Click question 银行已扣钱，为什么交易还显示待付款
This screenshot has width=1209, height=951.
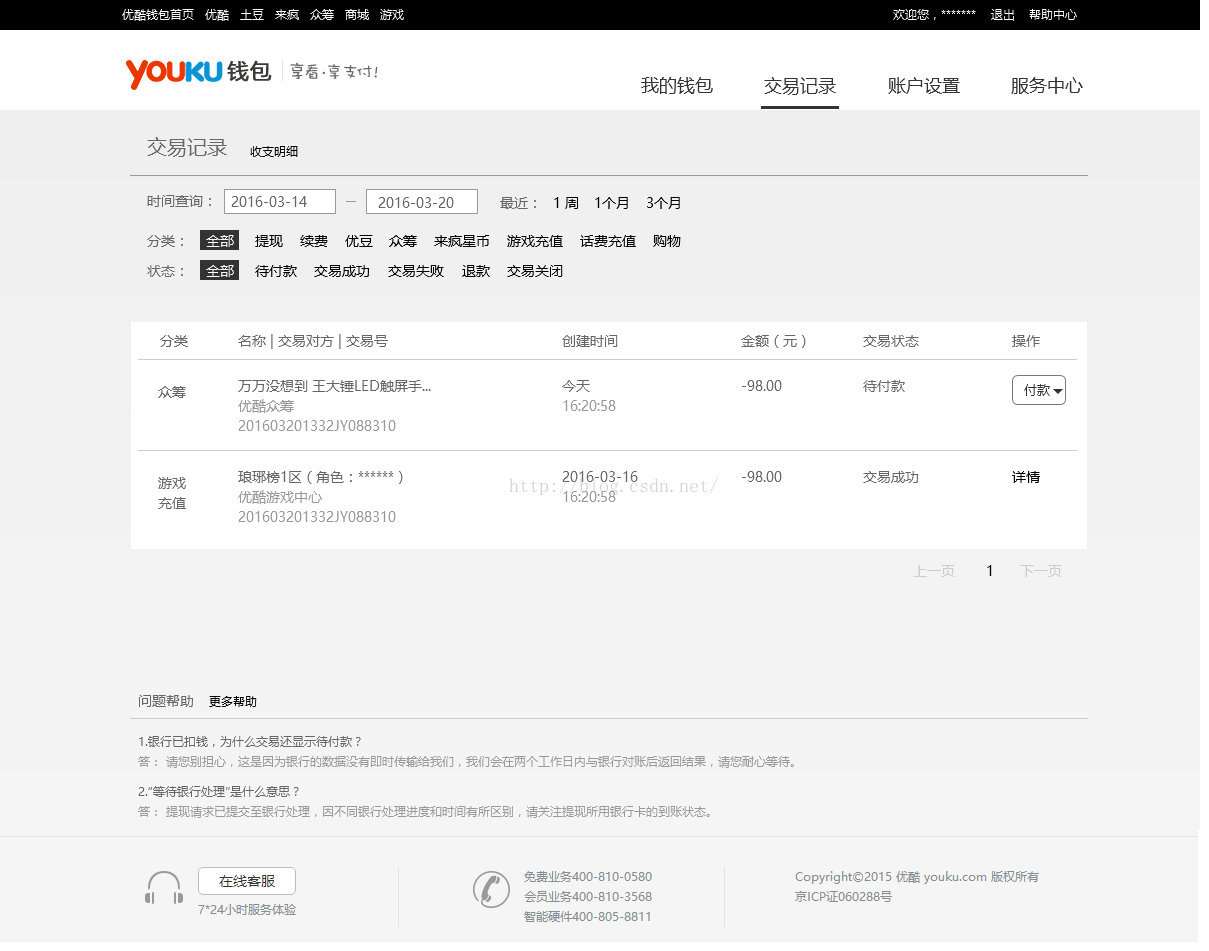250,742
